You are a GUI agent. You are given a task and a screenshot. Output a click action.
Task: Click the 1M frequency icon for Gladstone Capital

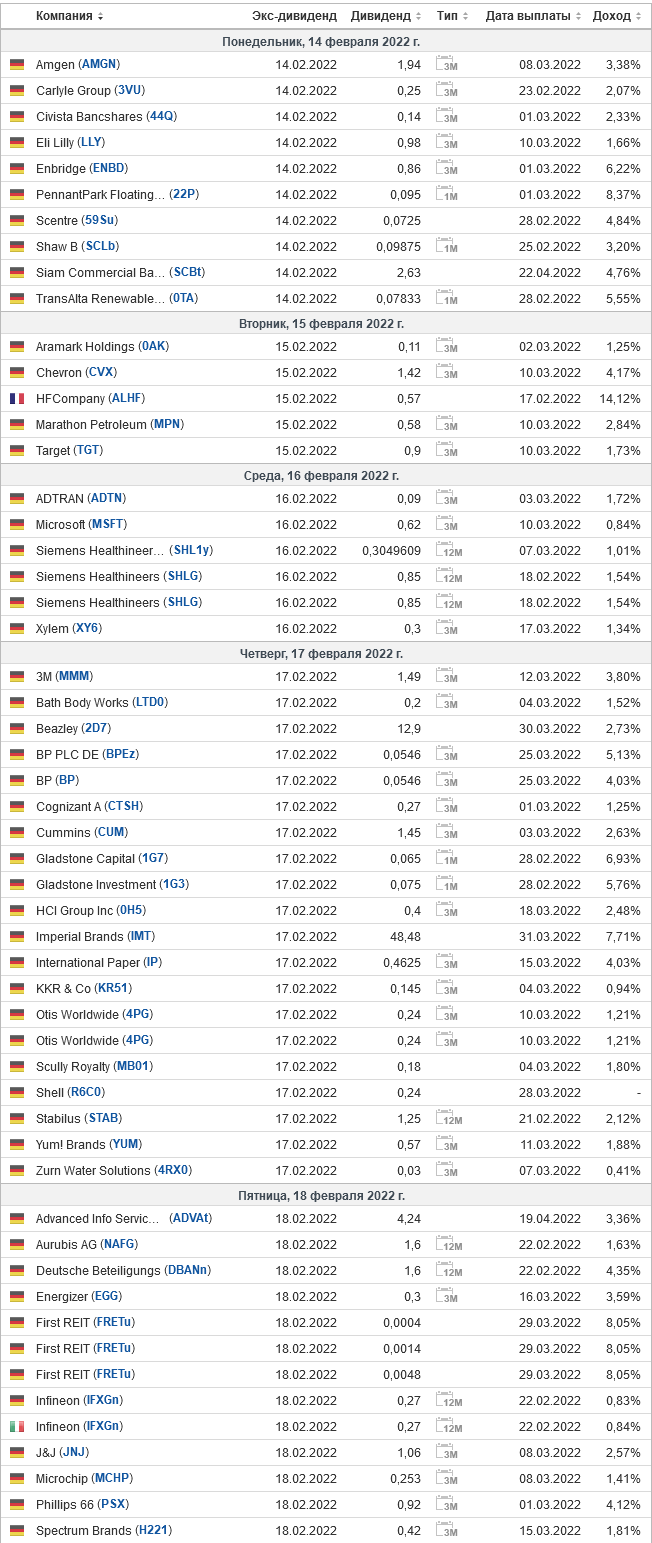click(447, 858)
